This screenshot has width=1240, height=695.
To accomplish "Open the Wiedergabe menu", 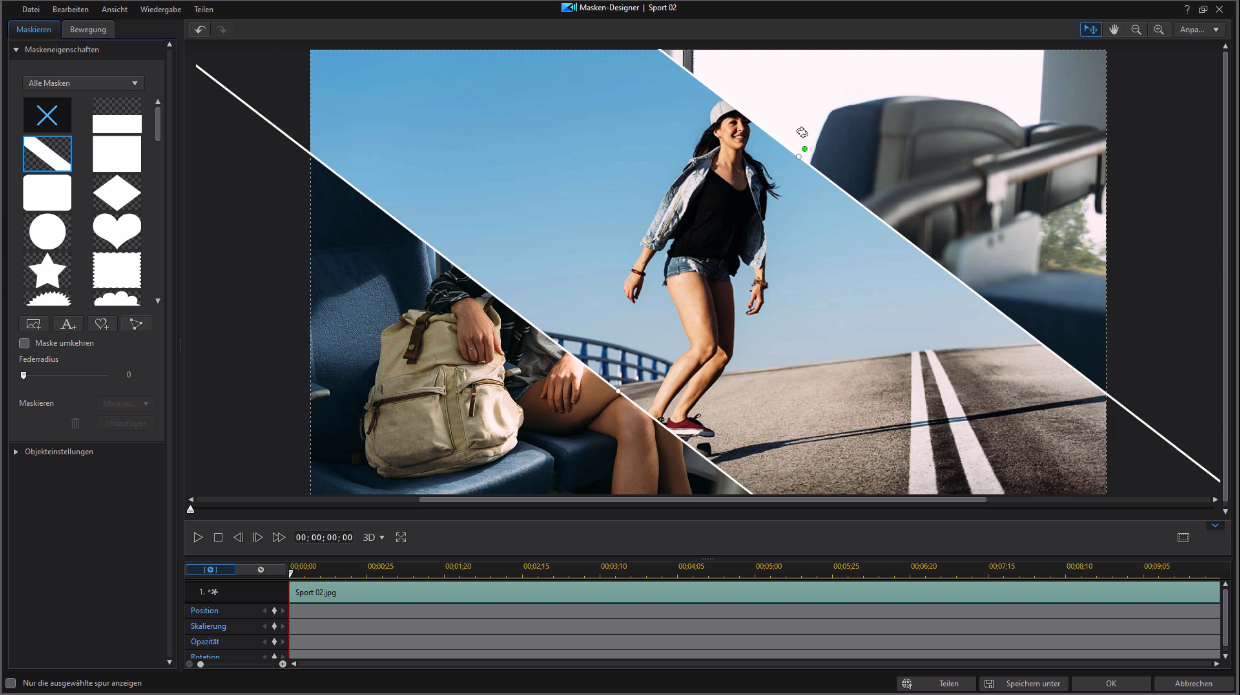I will coord(160,9).
